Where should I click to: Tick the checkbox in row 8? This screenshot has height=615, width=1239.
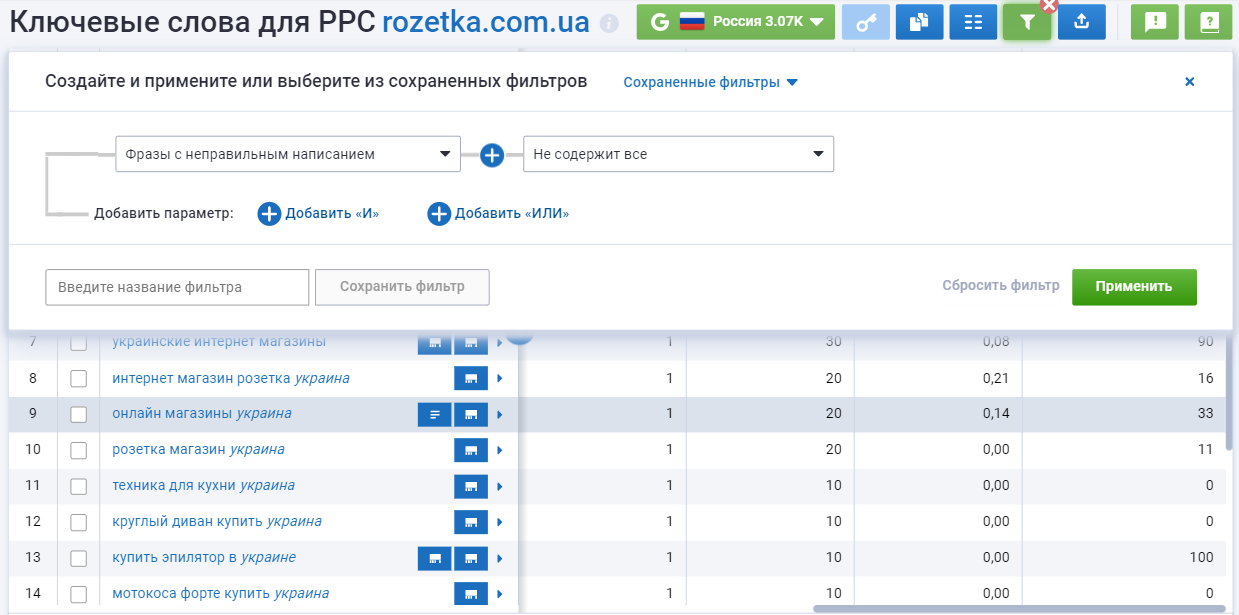pos(79,379)
